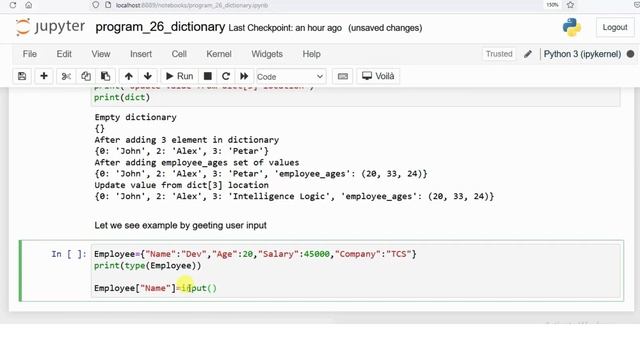Screen dimensions: 640x360
Task: Copy selected cells icon
Action: click(x=86, y=76)
